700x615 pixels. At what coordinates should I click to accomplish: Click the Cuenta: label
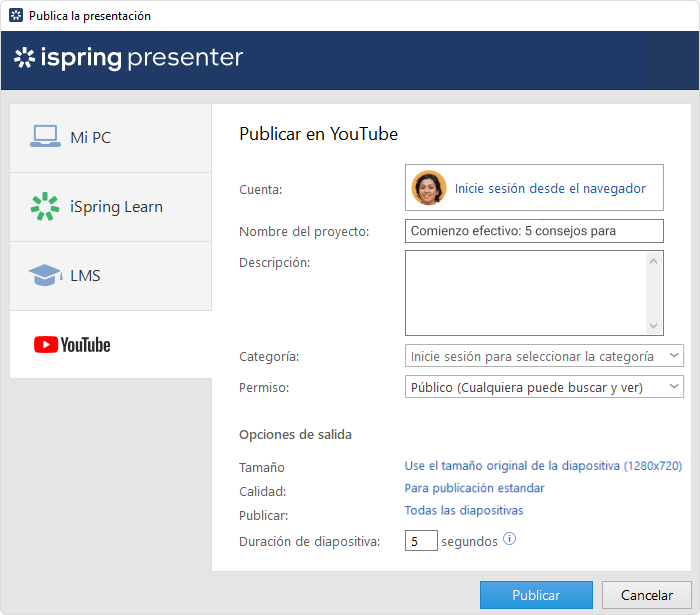(261, 190)
